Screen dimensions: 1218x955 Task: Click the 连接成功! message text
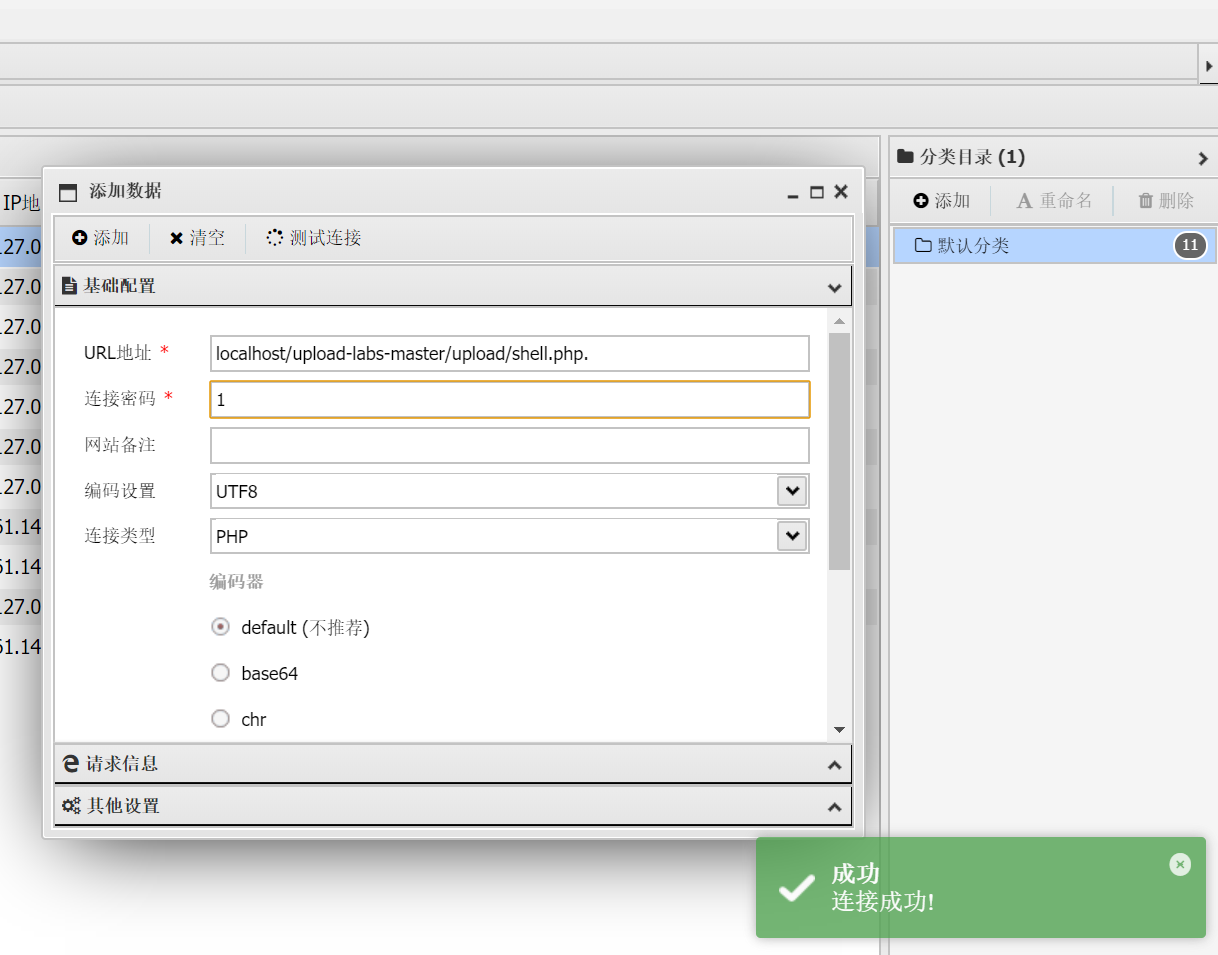tap(883, 901)
